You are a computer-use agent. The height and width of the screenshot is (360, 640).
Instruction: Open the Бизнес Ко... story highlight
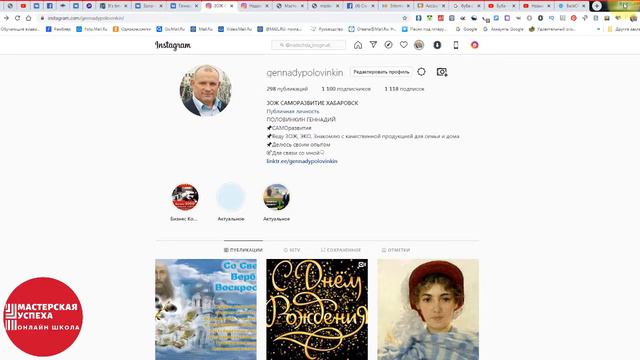(x=185, y=197)
